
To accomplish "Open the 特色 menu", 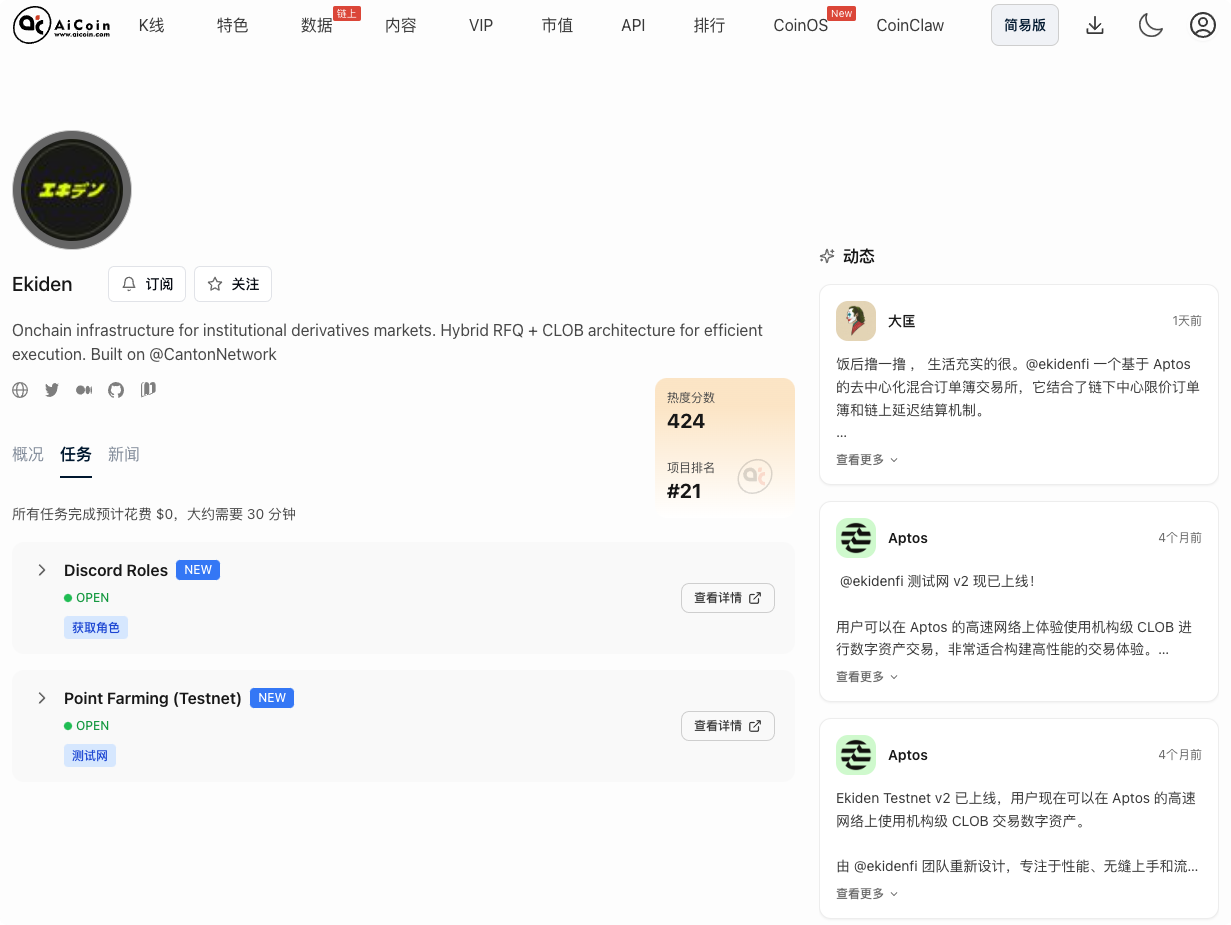I will (233, 25).
